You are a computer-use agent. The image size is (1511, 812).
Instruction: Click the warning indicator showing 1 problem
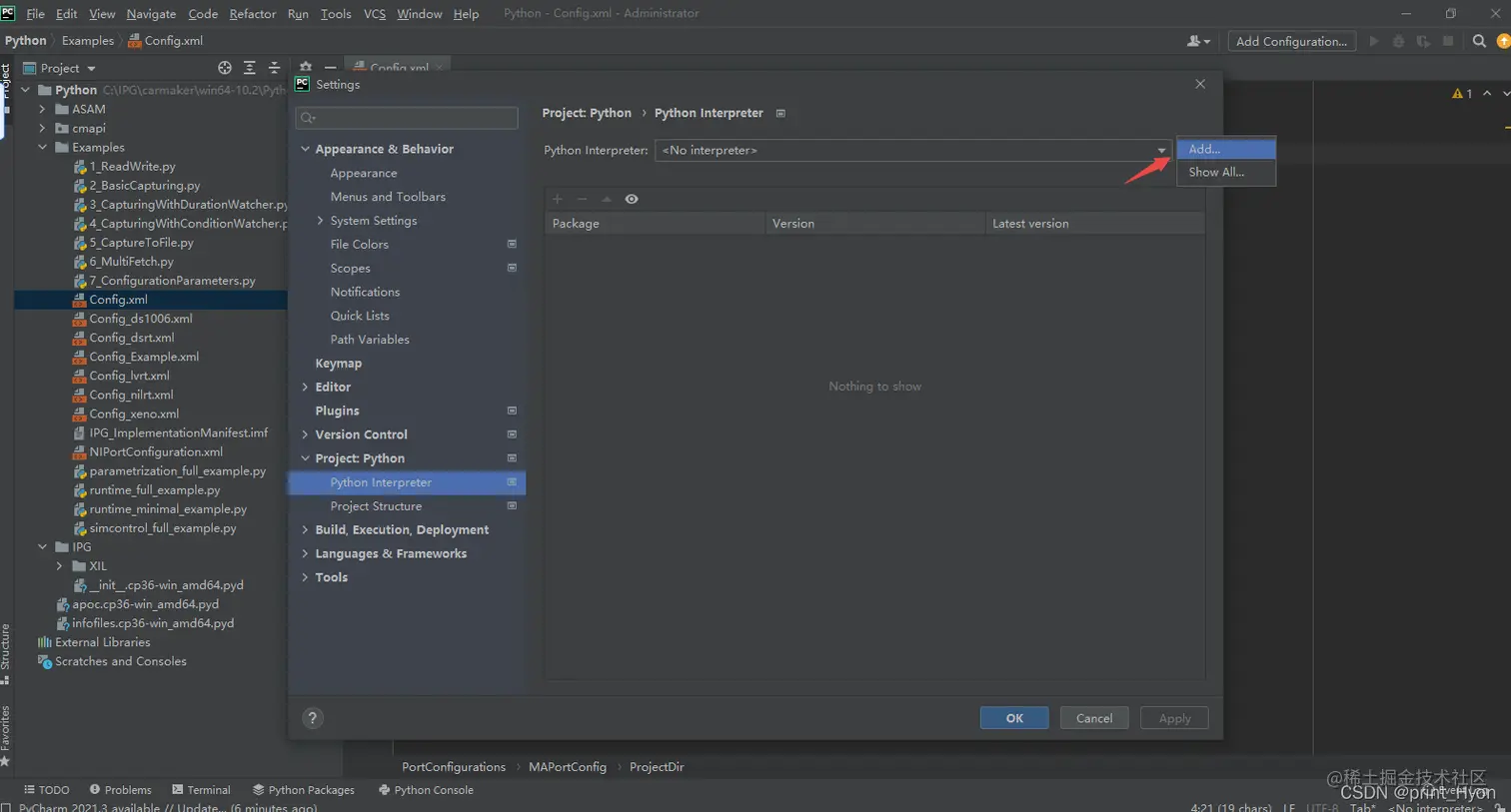pos(1462,93)
